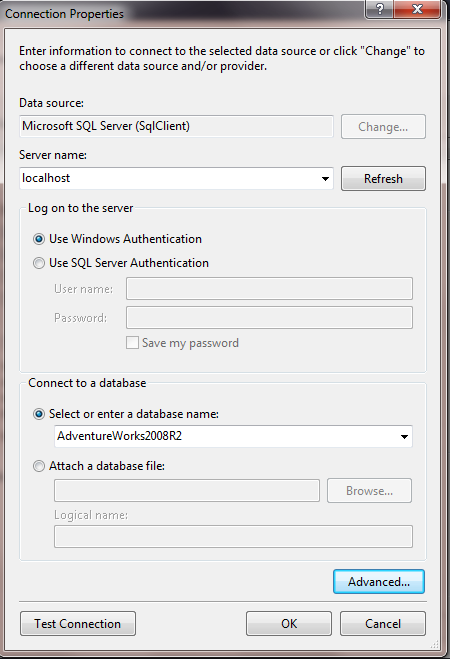Viewport: 450px width, 659px height.
Task: Confirm with the OK button
Action: 289,623
